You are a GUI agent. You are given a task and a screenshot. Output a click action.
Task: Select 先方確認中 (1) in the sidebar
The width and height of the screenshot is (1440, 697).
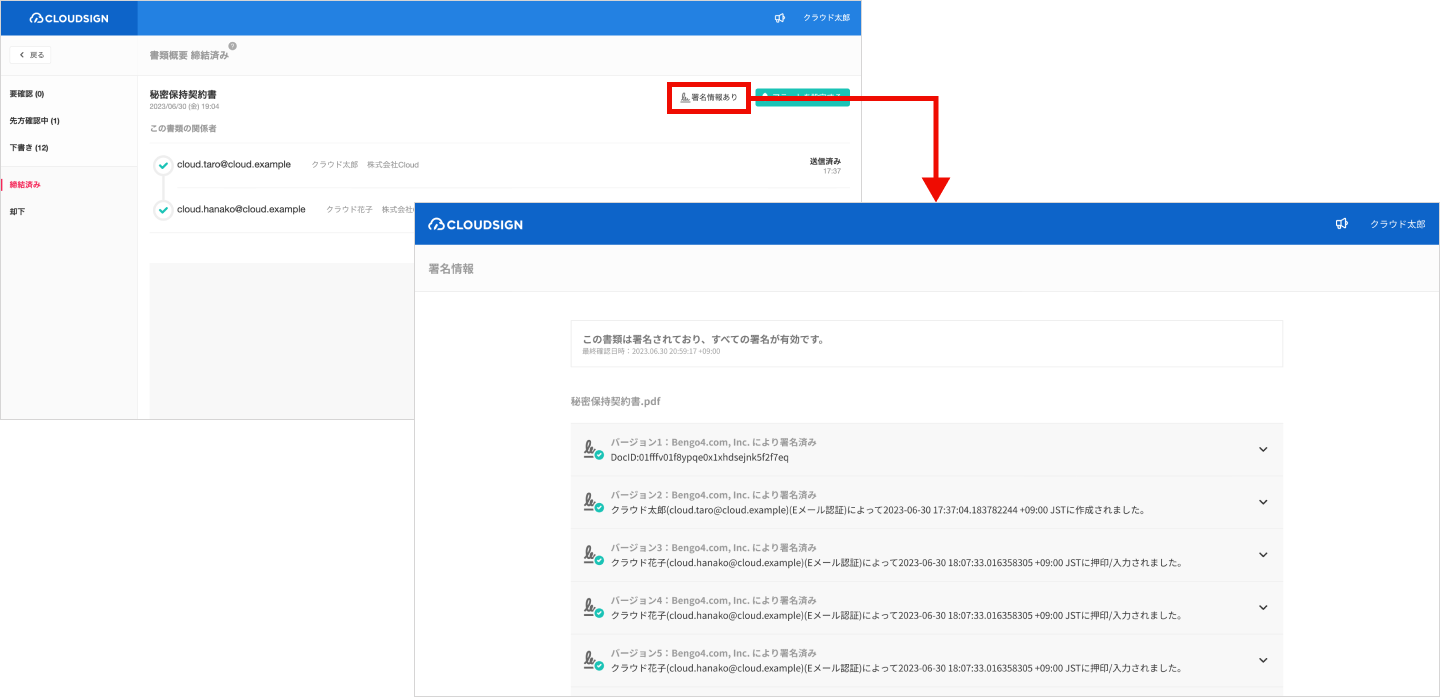click(35, 121)
